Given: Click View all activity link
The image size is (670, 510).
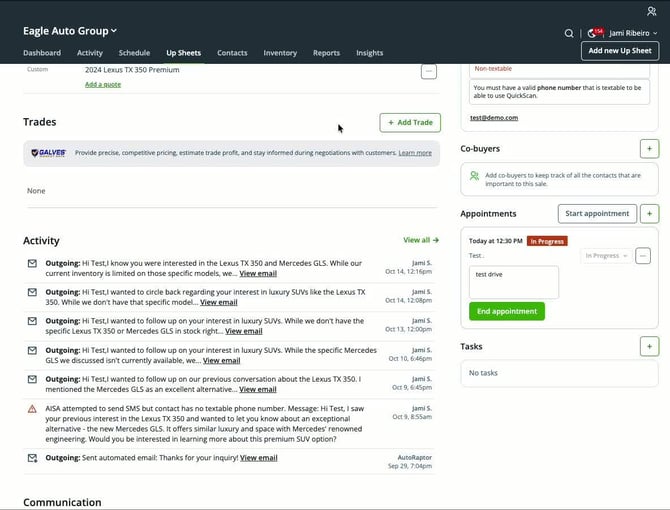Looking at the screenshot, I should click(420, 240).
